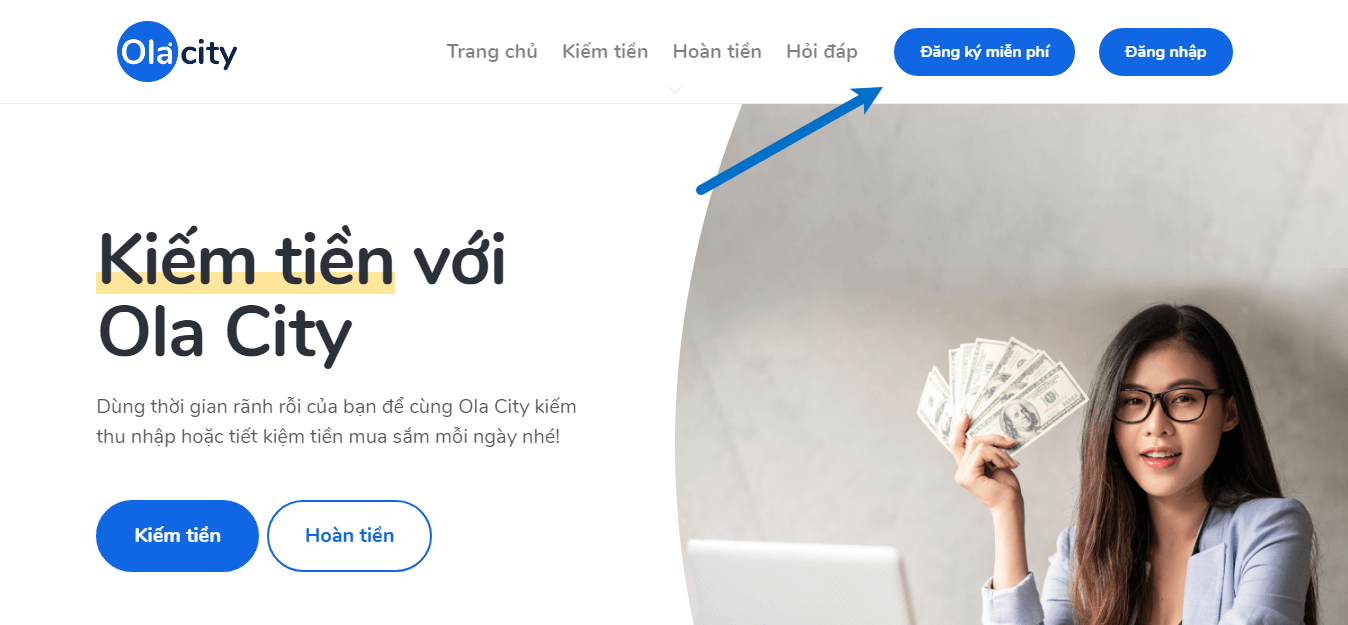Click the outlined Hoàn tiền button
This screenshot has height=625, width=1348.
tap(349, 536)
